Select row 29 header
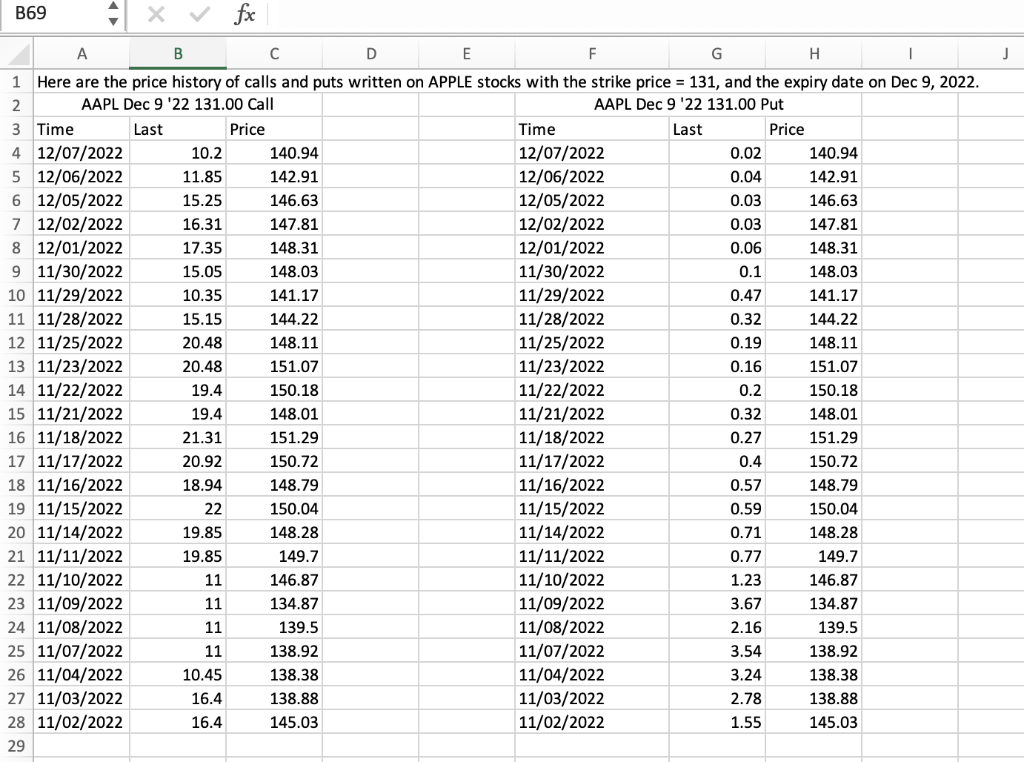The image size is (1024, 762). pyautogui.click(x=16, y=746)
